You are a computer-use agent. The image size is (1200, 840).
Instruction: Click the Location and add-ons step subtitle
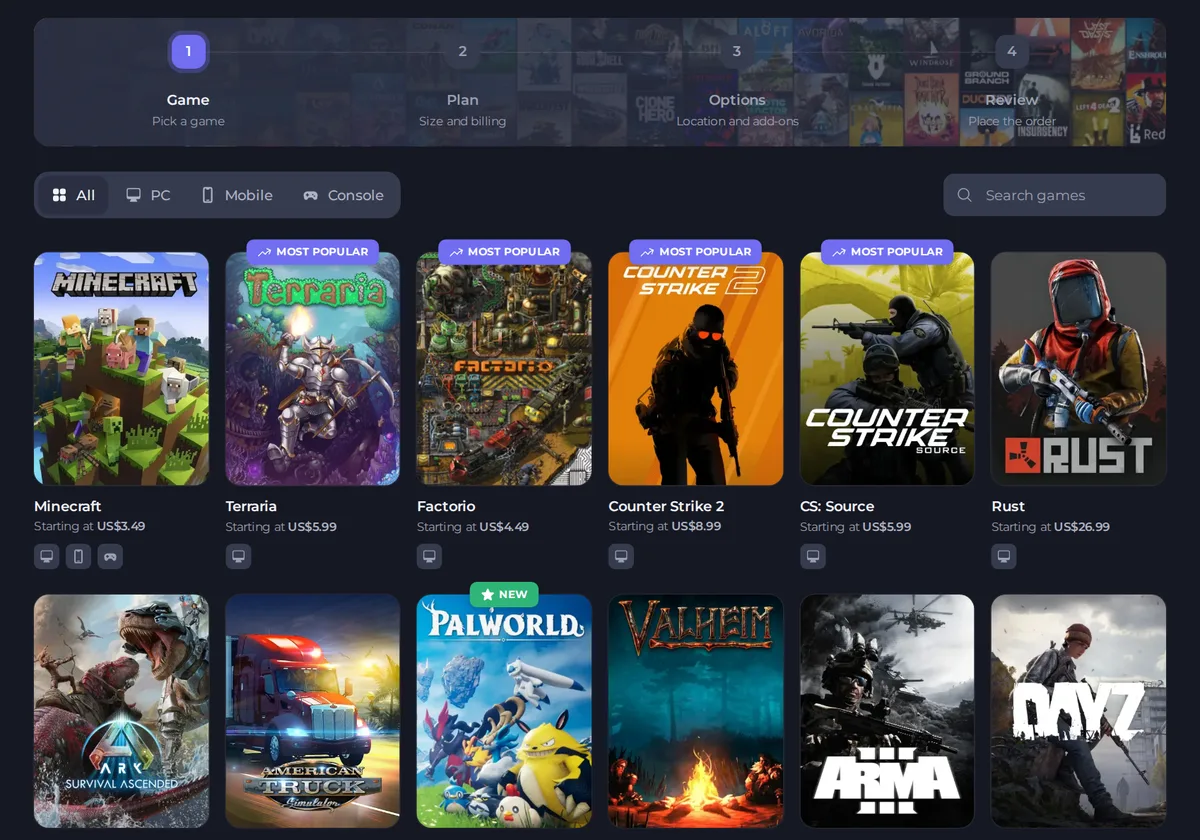click(x=737, y=121)
